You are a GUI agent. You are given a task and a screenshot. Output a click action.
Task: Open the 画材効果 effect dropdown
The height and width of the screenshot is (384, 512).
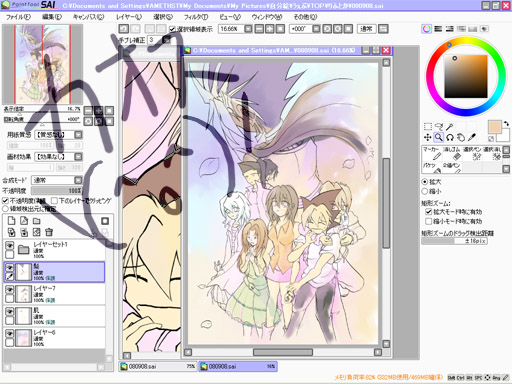pyautogui.click(x=78, y=157)
